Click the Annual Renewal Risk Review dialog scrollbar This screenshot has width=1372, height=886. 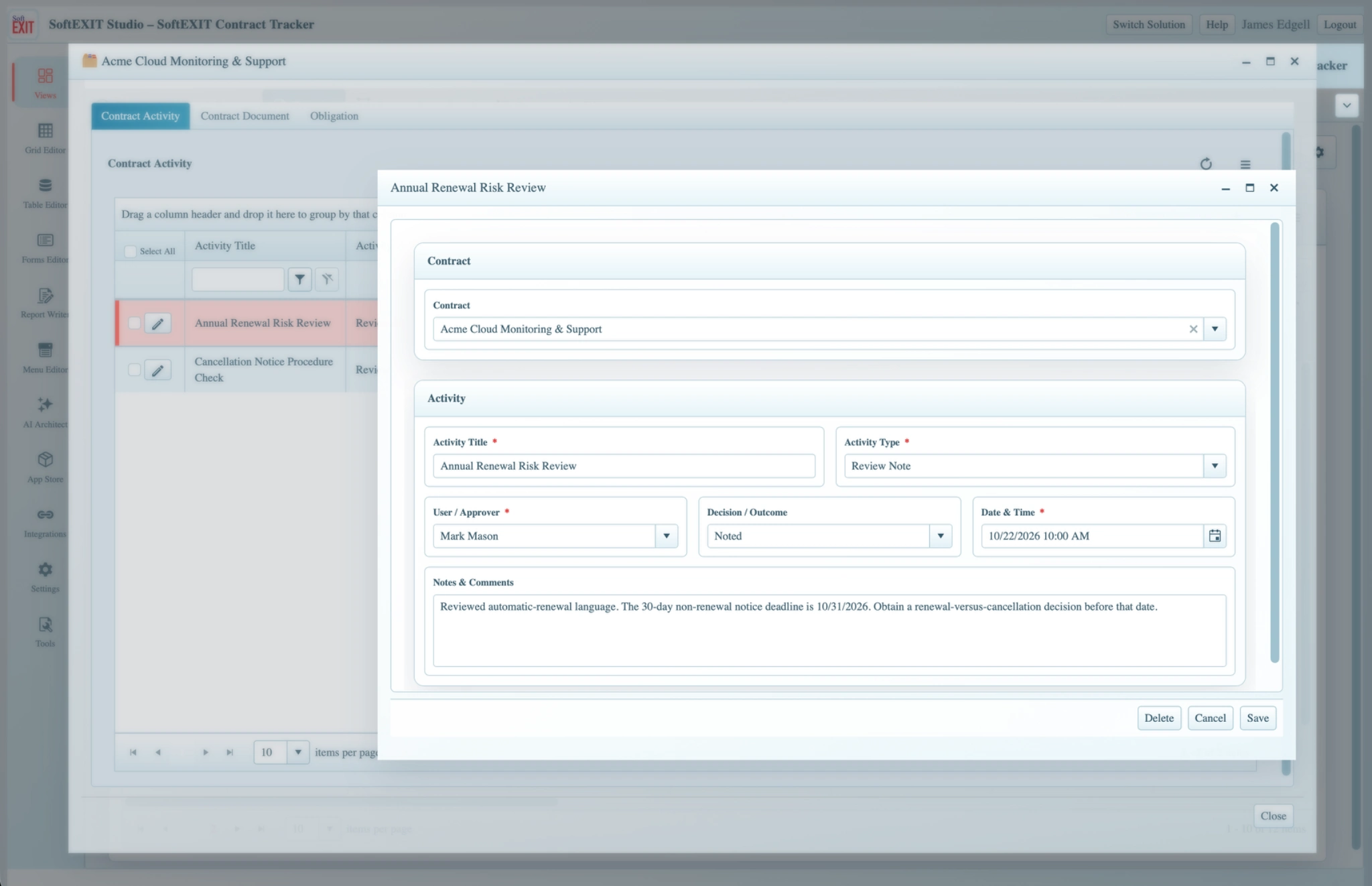(1274, 443)
